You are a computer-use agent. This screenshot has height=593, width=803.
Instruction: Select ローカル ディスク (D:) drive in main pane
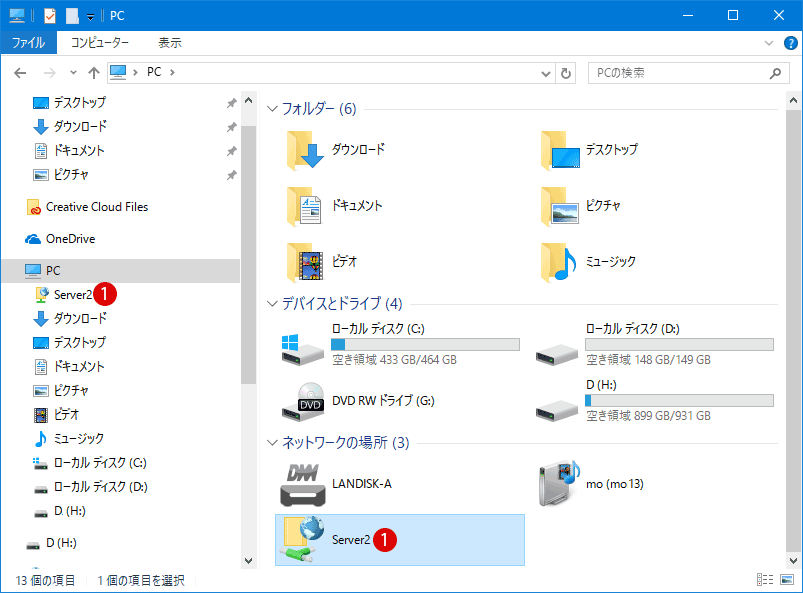click(654, 344)
